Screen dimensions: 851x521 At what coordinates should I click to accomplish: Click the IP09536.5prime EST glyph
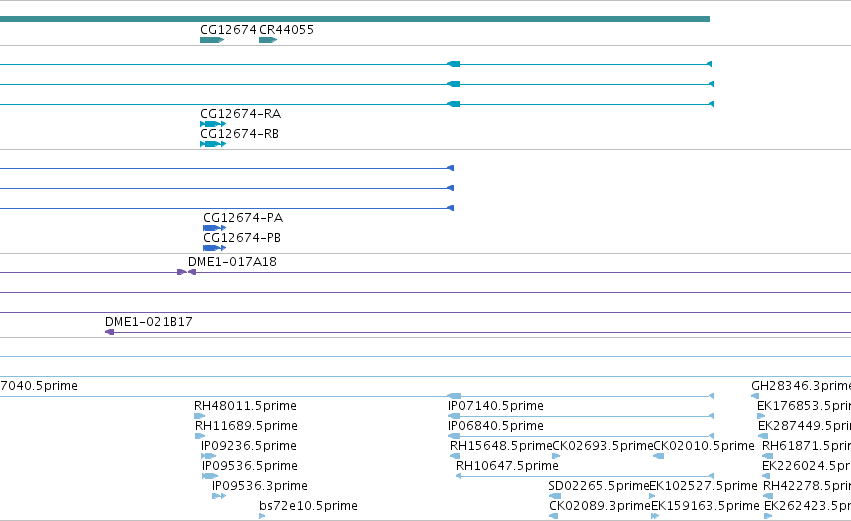tap(209, 476)
